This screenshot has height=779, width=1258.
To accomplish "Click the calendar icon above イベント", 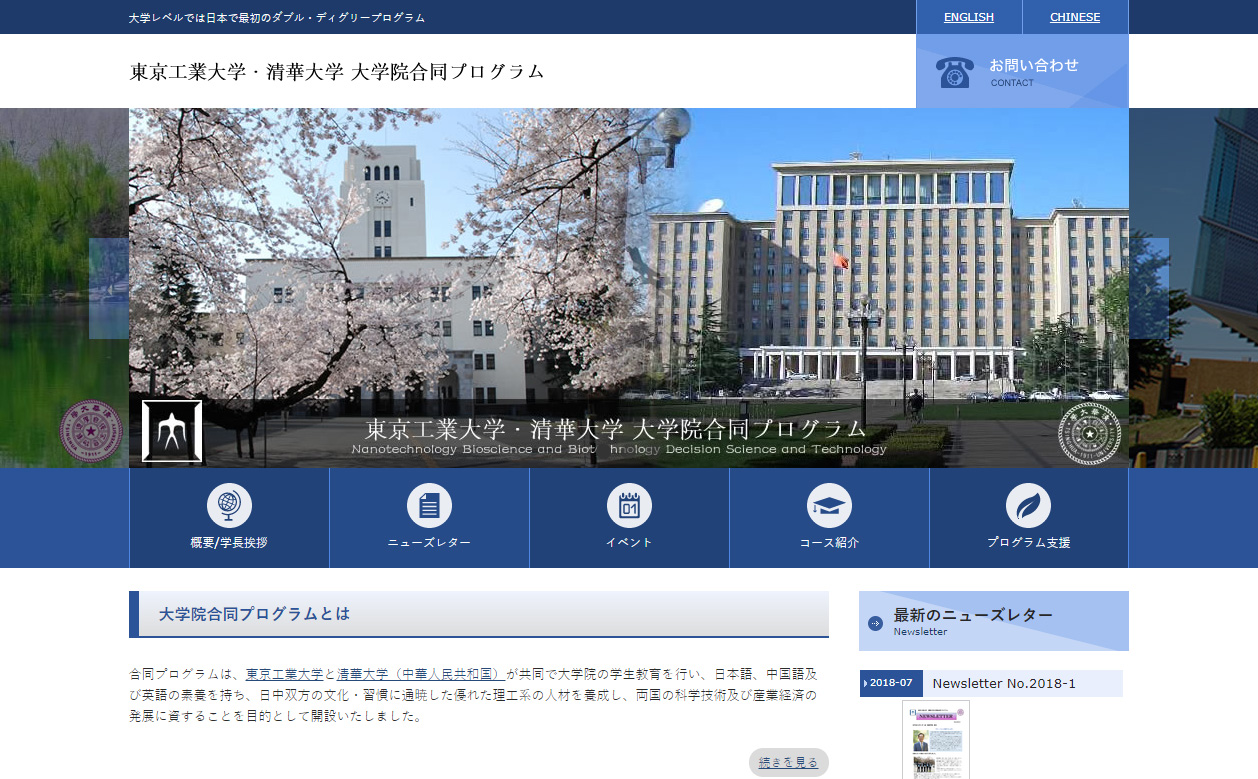I will pos(629,505).
